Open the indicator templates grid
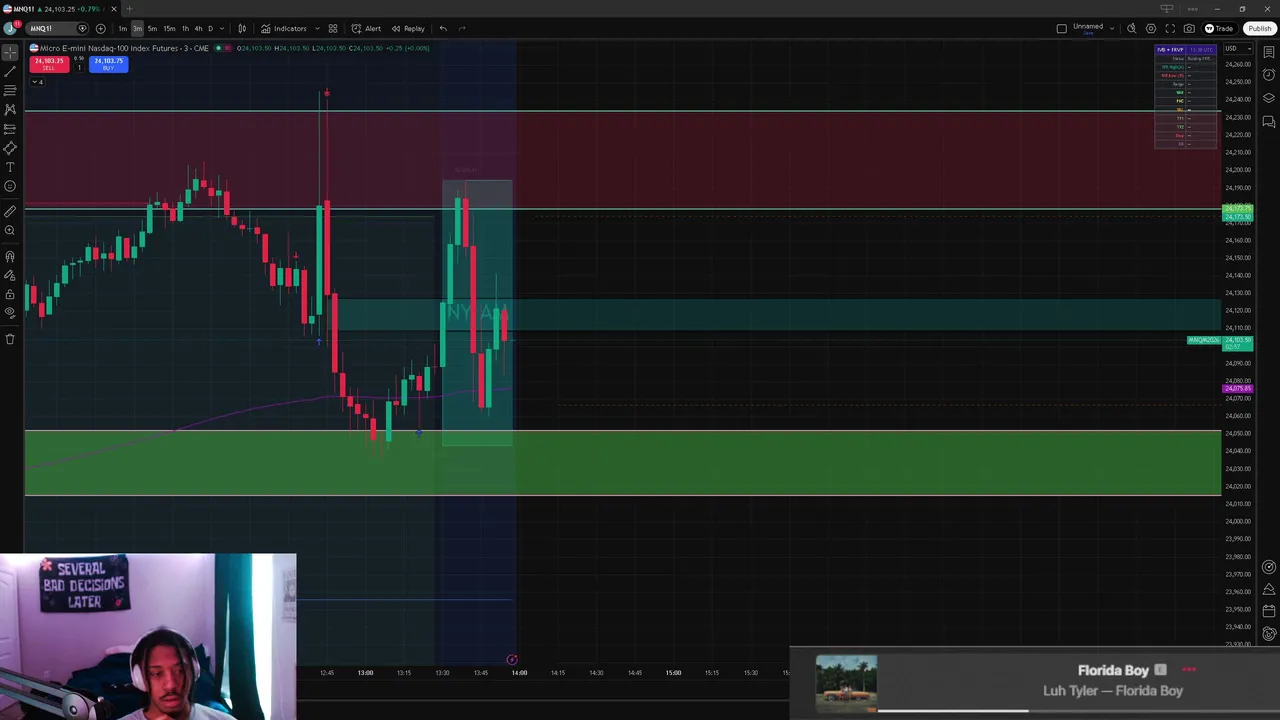This screenshot has height=720, width=1280. [x=333, y=28]
